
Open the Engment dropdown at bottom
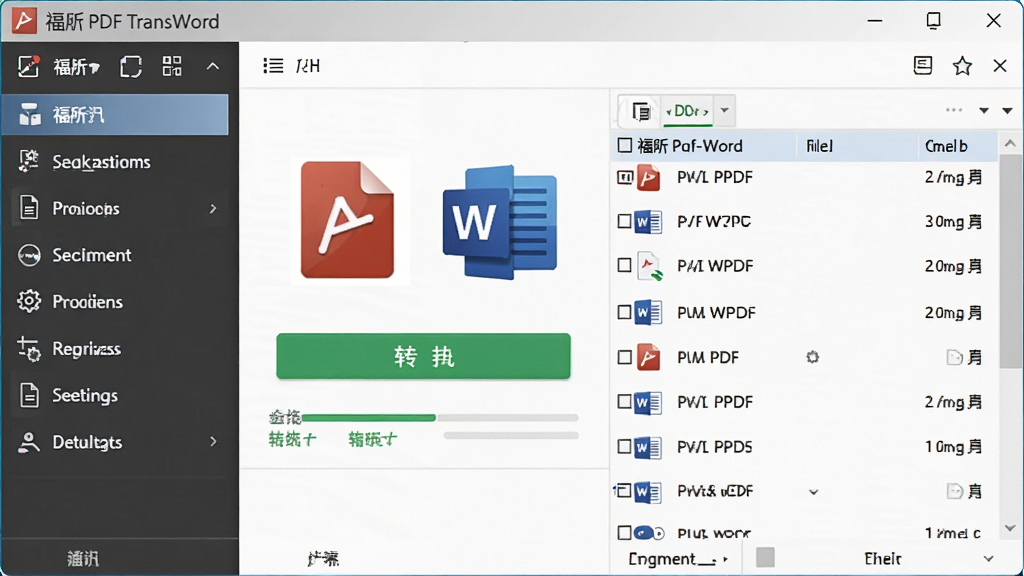click(x=678, y=559)
